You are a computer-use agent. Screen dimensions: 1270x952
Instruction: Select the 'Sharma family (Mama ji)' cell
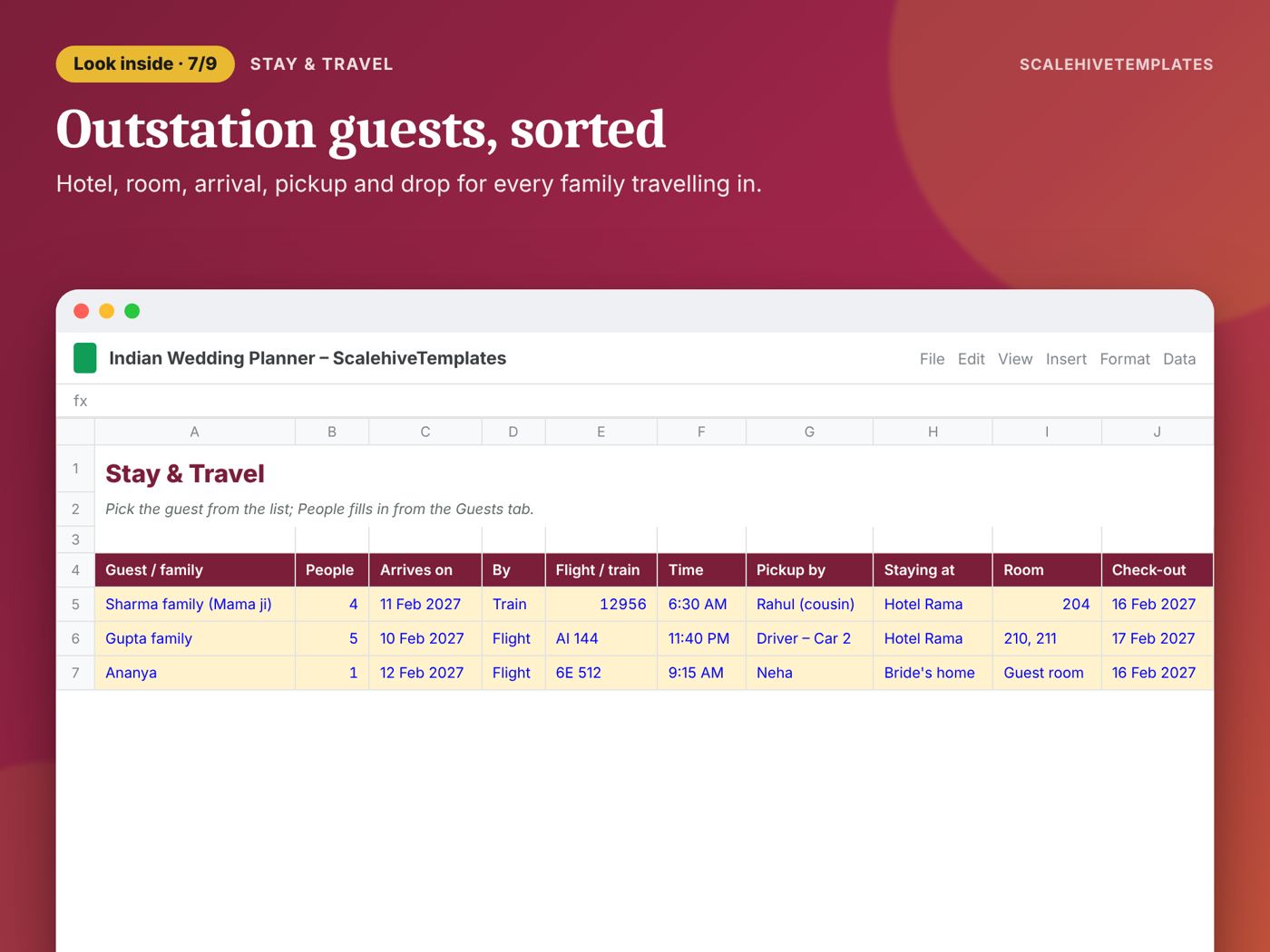point(195,605)
